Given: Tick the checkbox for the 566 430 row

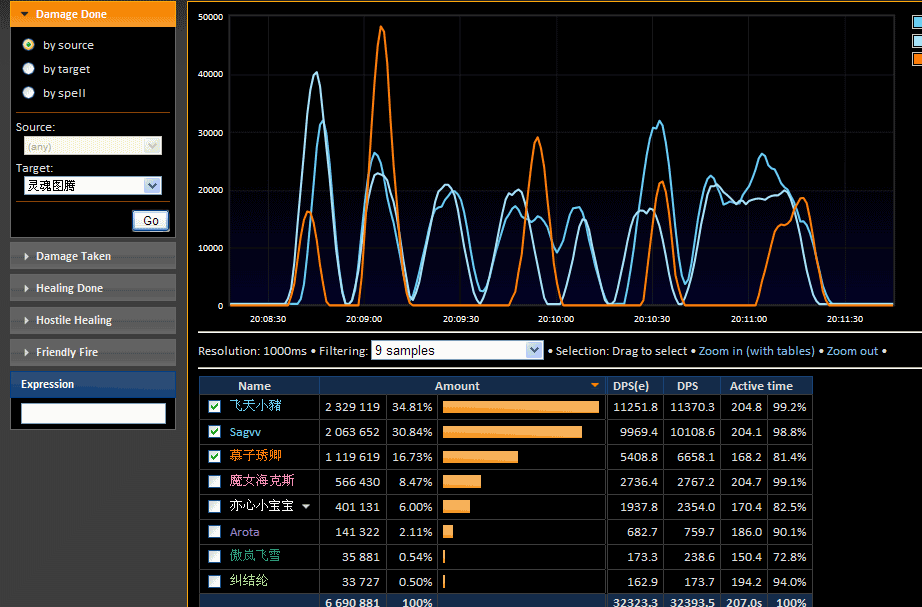Looking at the screenshot, I should (215, 482).
